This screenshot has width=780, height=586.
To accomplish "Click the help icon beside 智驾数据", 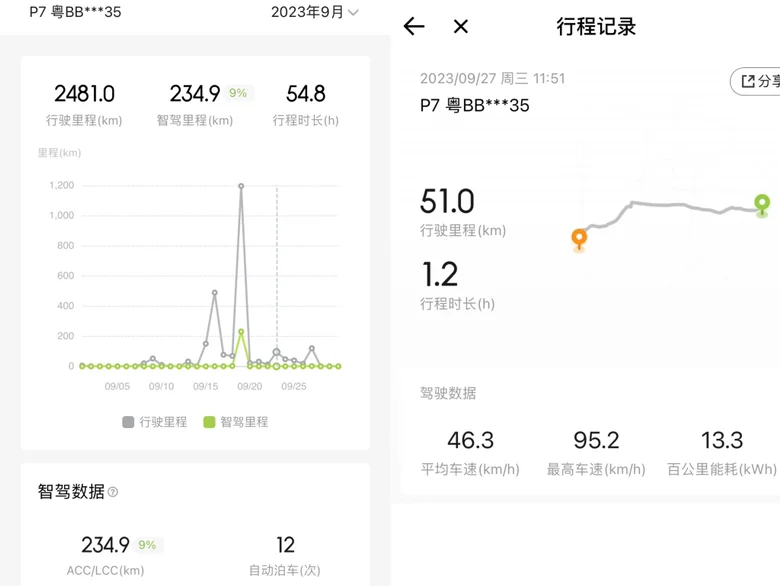I will pos(113,492).
